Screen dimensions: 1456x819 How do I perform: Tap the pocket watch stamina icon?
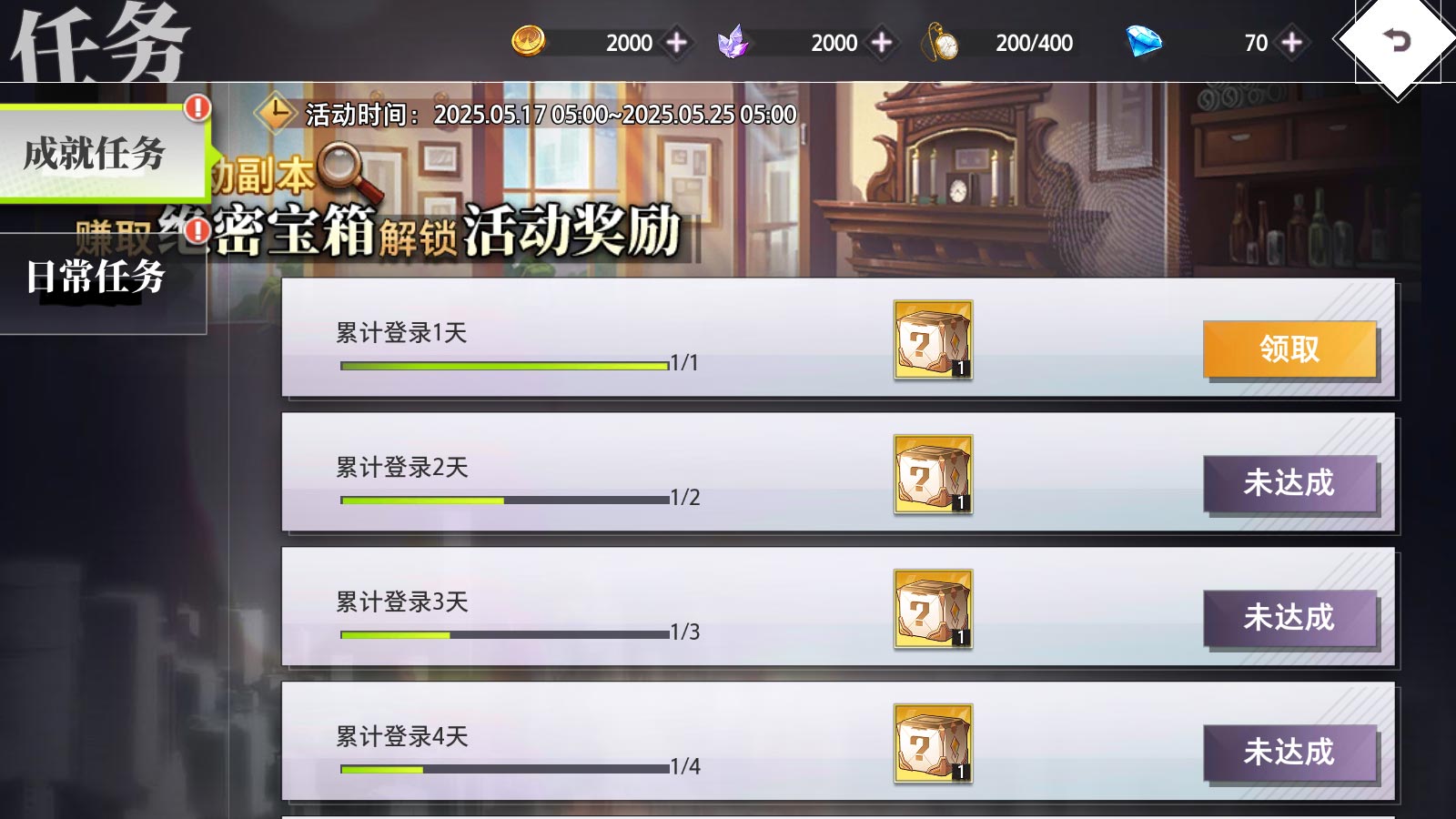(x=941, y=42)
